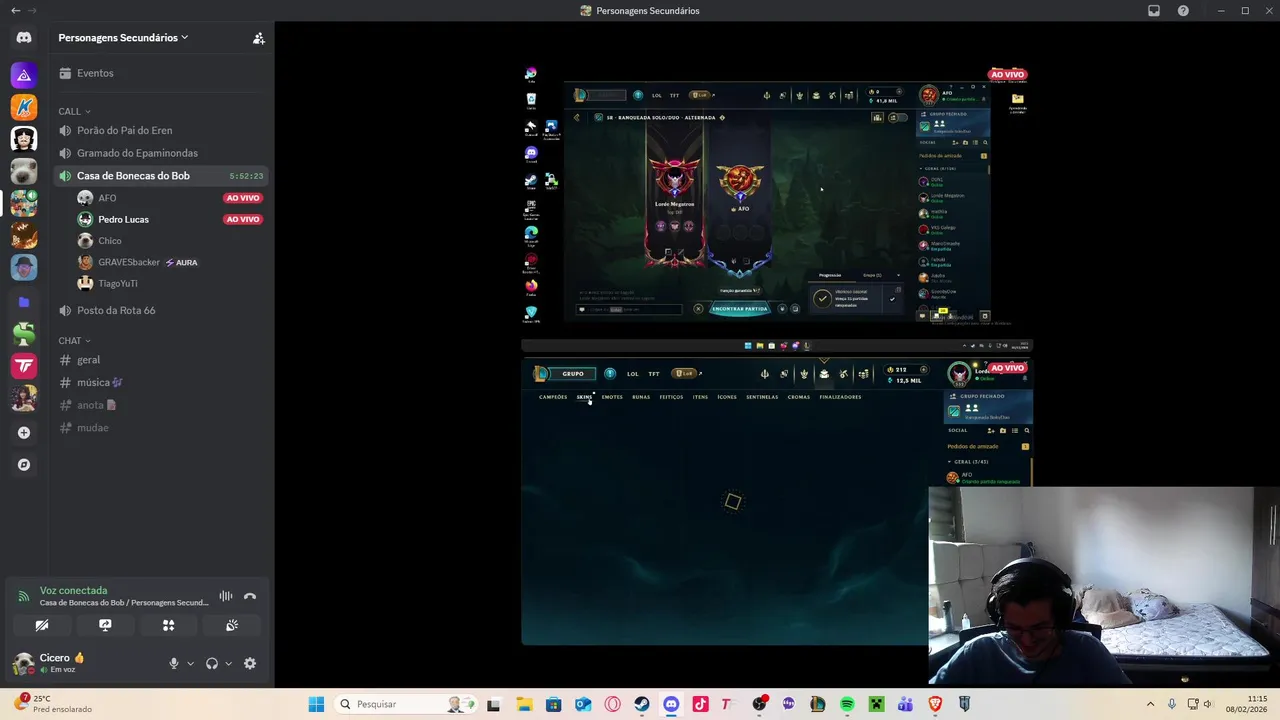Viewport: 1280px width, 720px height.
Task: Open Spotify from the taskbar
Action: click(x=847, y=704)
